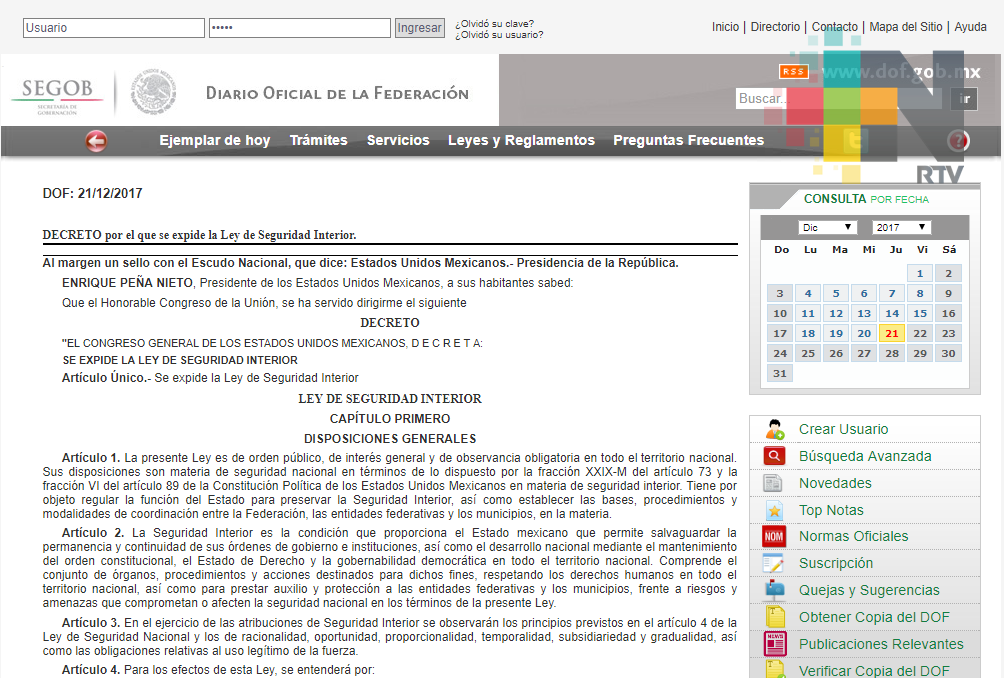Click the Novedades newspaper icon
1004x678 pixels.
click(773, 483)
